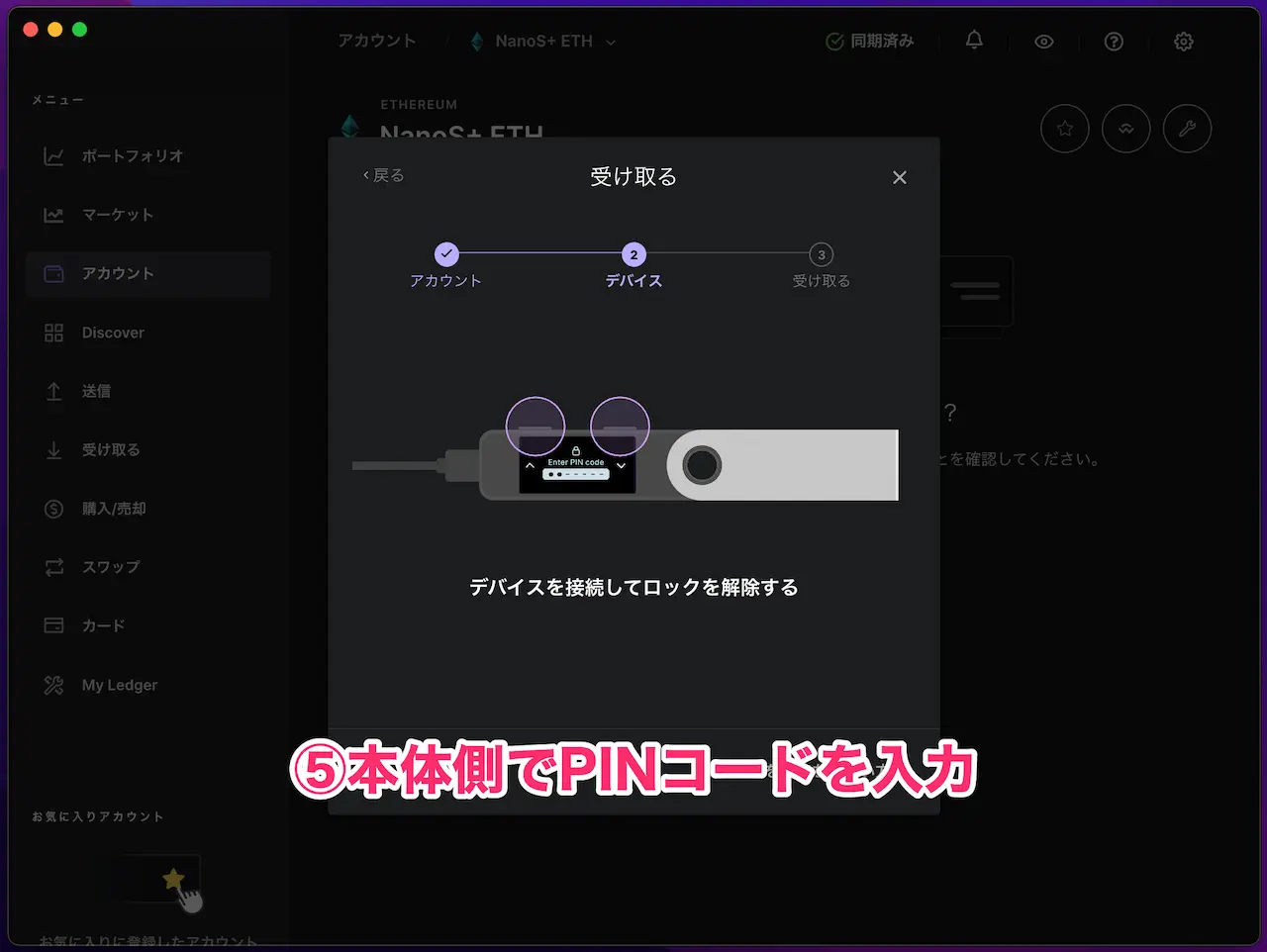Open the settings gear icon
1267x952 pixels.
tap(1184, 42)
